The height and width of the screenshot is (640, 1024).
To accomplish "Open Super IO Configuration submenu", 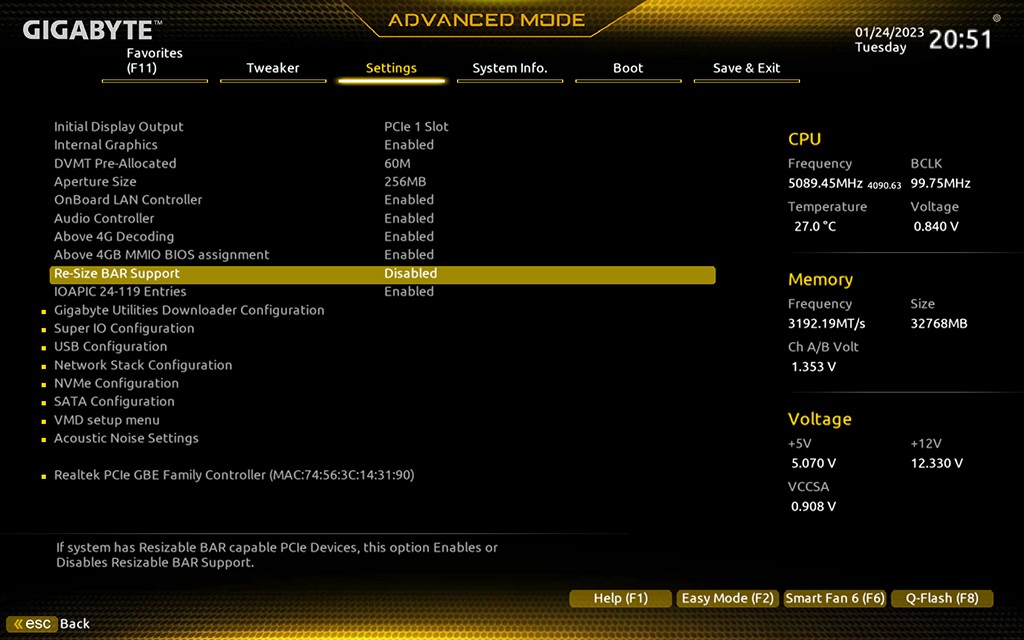I will coord(124,328).
